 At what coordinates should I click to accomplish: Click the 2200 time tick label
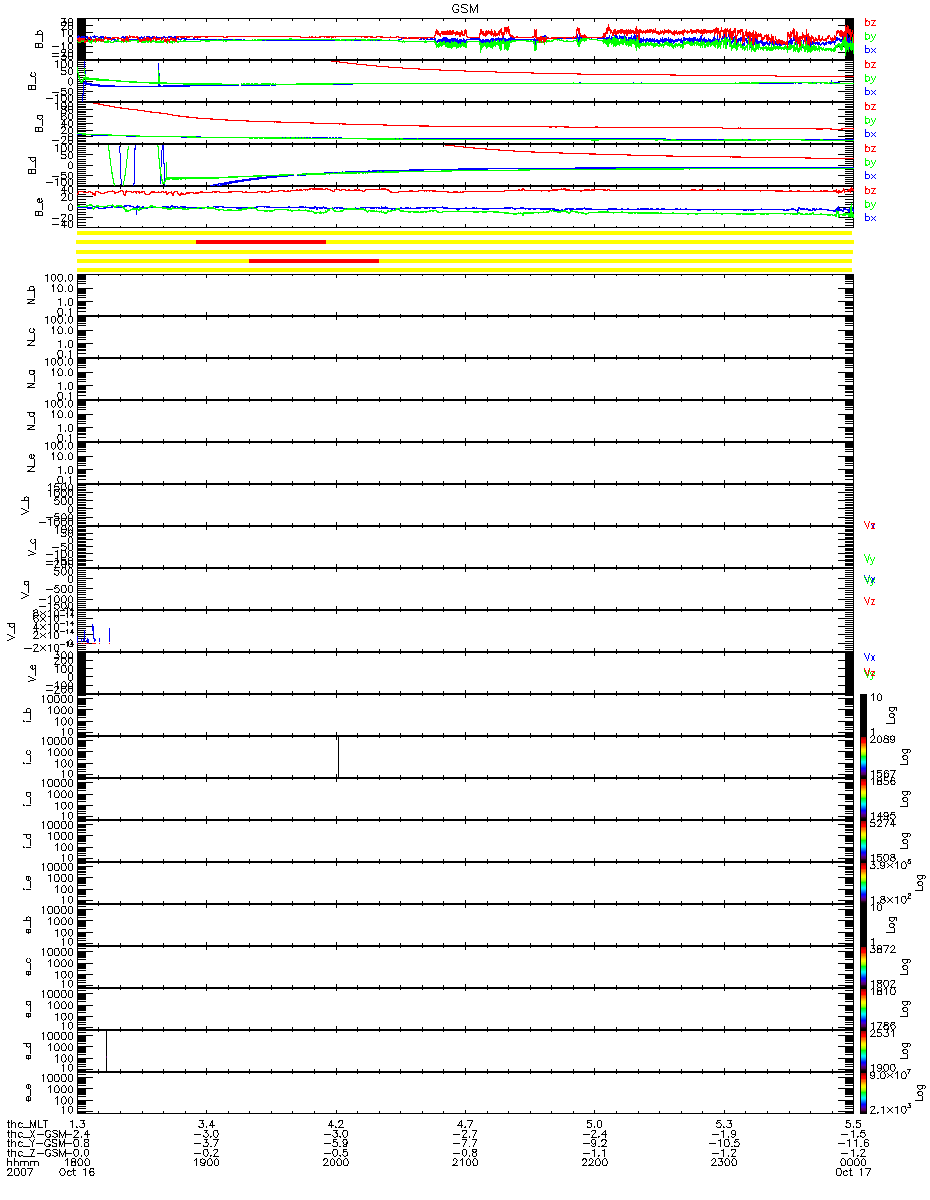click(x=594, y=1163)
